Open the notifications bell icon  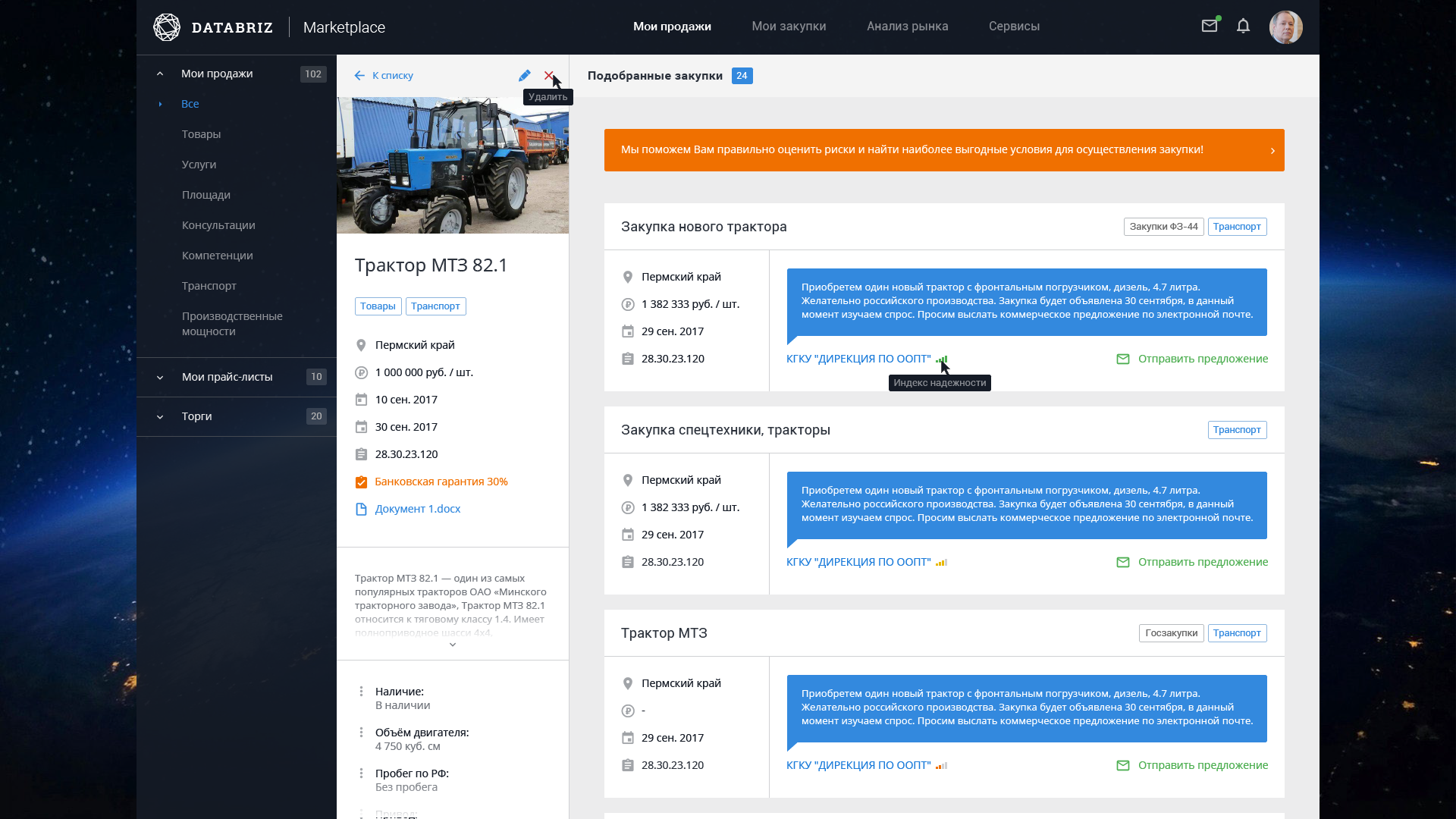1243,26
